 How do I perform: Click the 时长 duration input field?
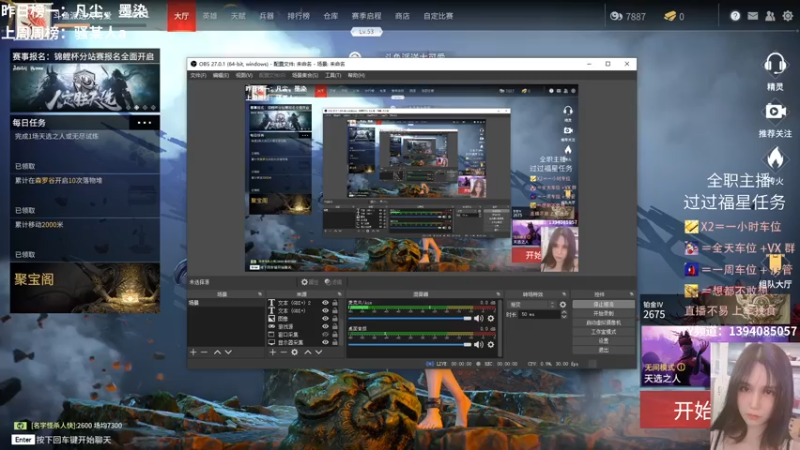pyautogui.click(x=539, y=314)
